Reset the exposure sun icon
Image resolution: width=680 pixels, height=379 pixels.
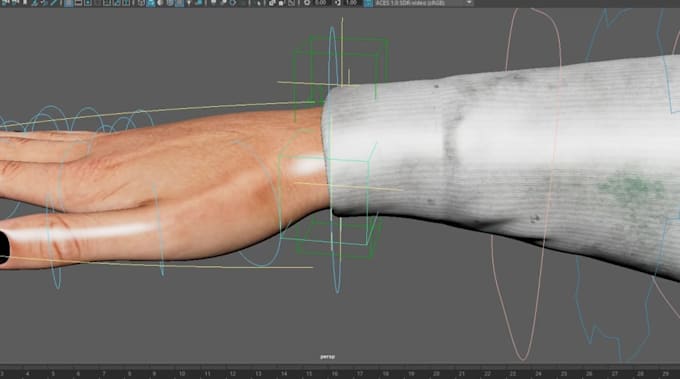(x=307, y=3)
